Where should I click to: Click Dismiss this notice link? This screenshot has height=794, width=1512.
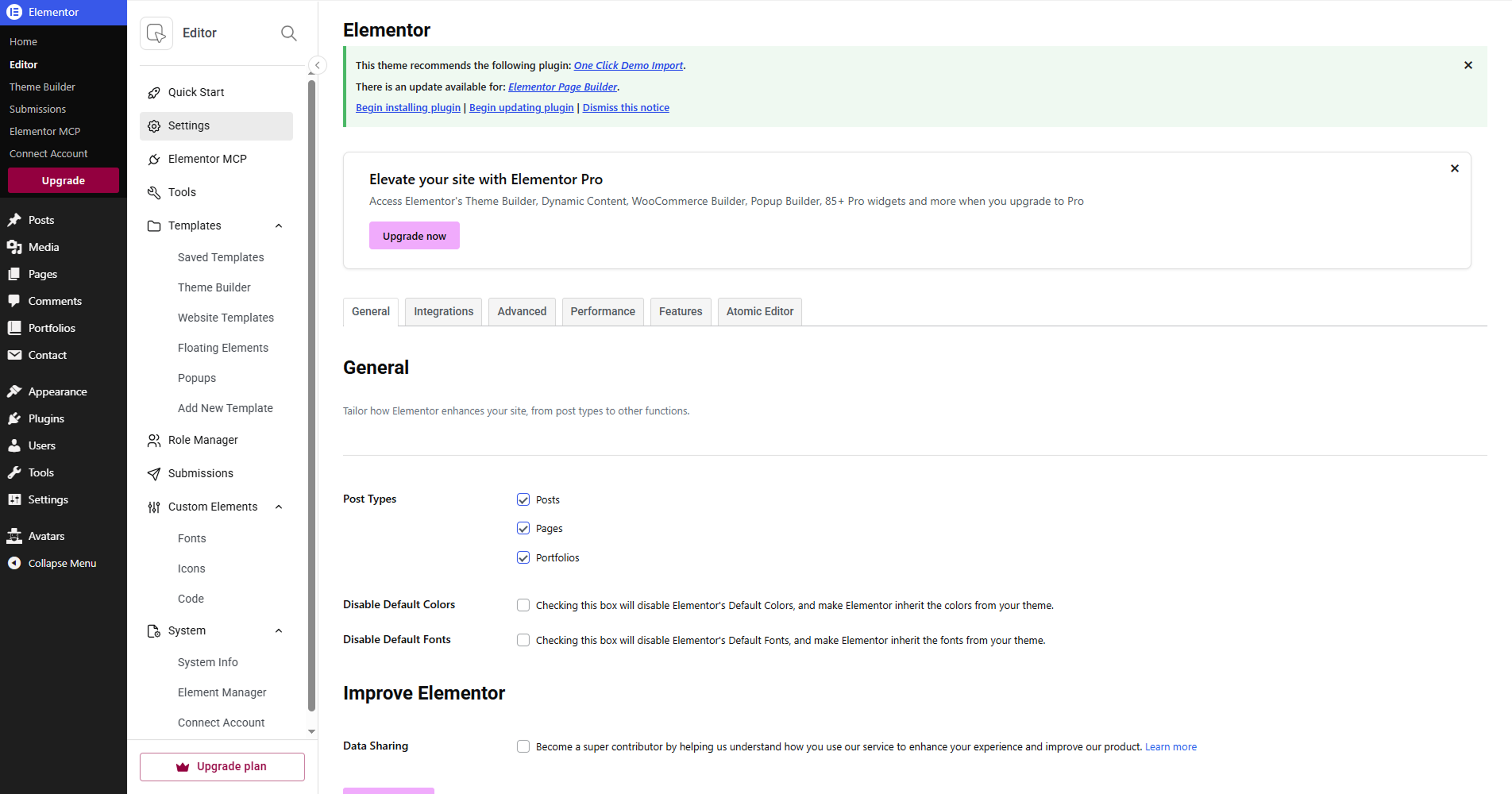pyautogui.click(x=626, y=108)
